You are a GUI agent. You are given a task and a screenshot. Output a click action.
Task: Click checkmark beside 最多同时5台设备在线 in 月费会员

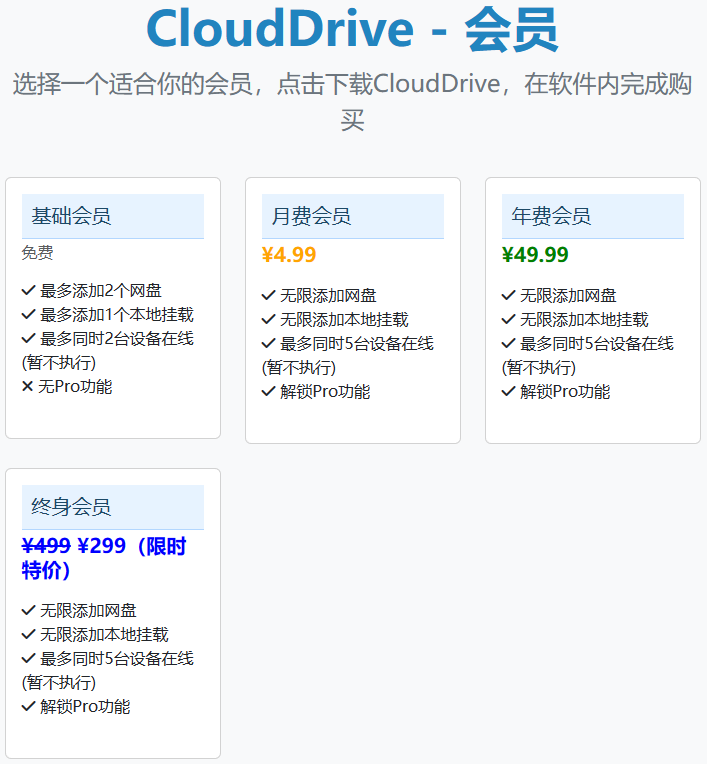coord(269,344)
